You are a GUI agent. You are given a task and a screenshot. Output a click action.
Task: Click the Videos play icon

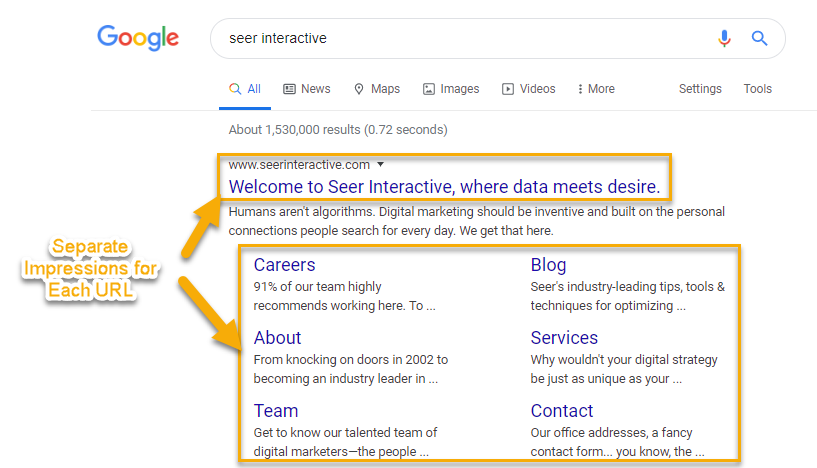[x=508, y=89]
